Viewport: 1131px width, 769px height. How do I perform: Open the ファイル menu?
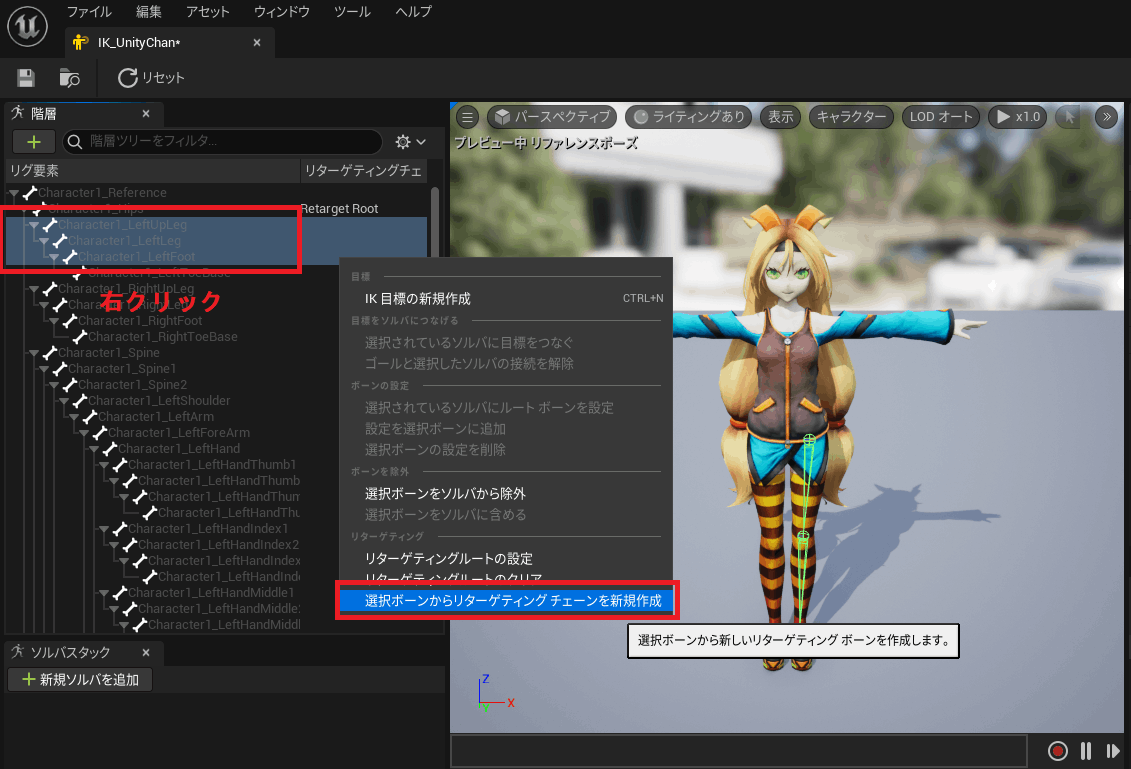(89, 12)
